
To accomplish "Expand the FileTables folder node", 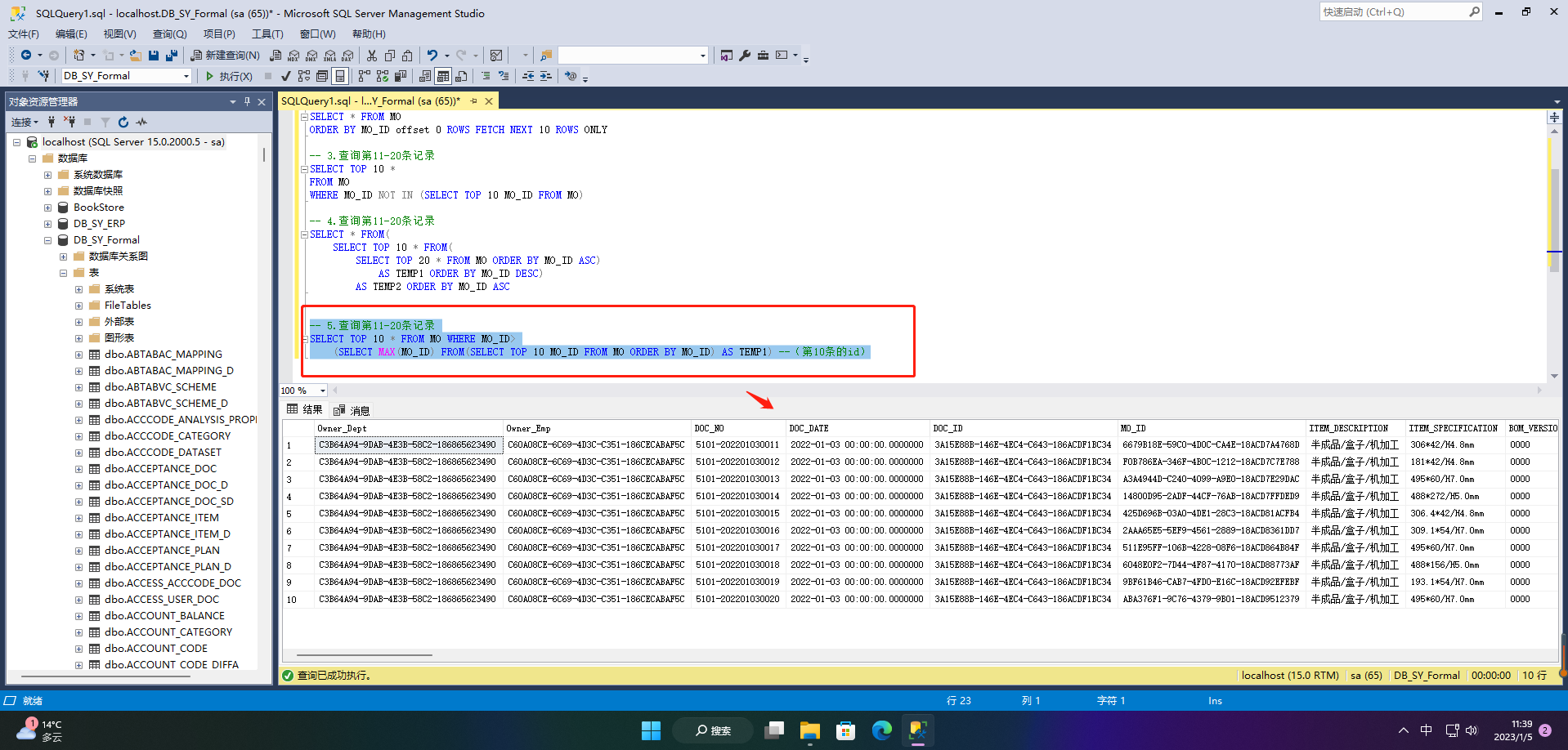I will 78,306.
